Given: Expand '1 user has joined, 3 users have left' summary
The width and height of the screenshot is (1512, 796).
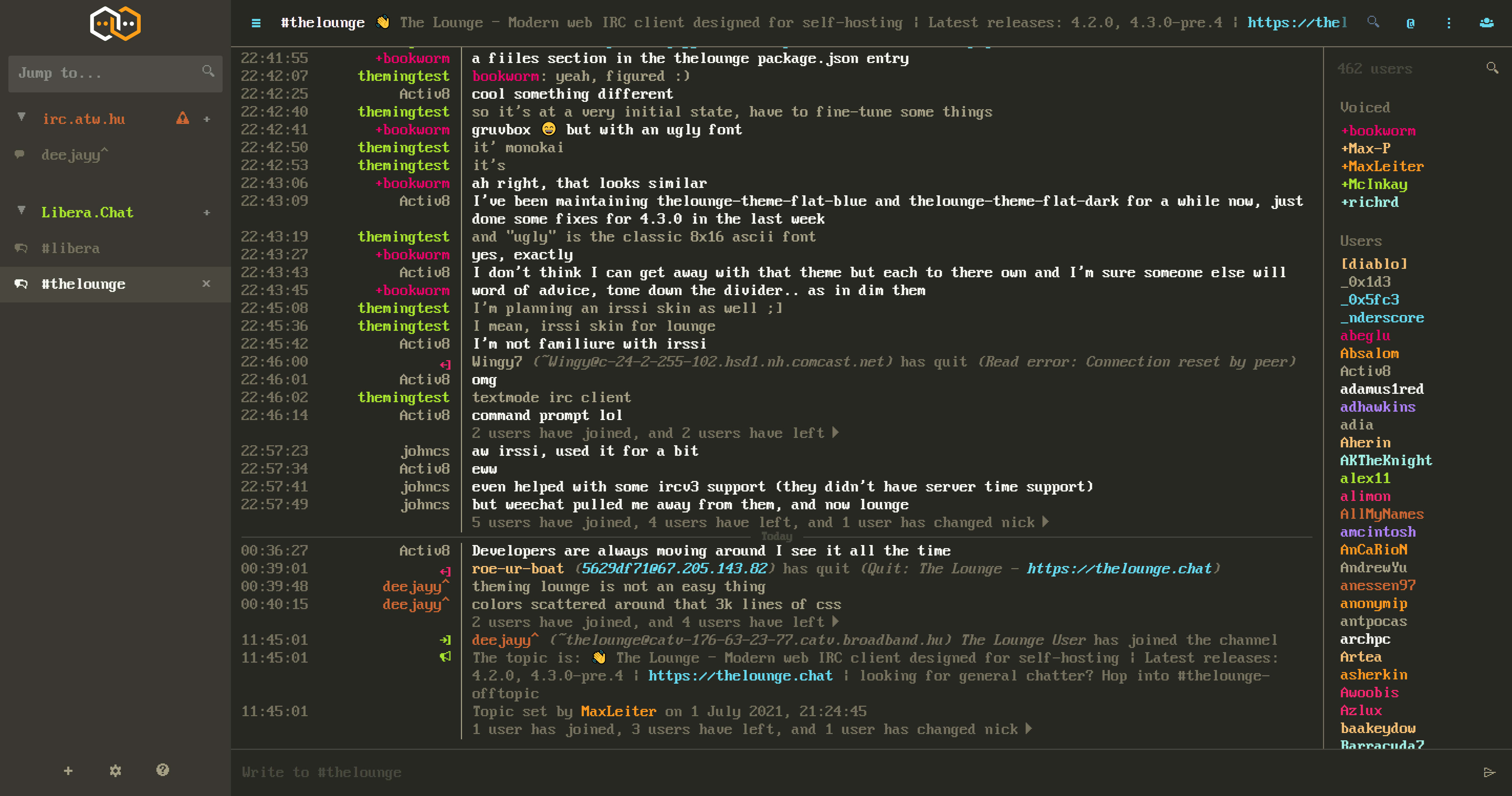Looking at the screenshot, I should point(752,729).
